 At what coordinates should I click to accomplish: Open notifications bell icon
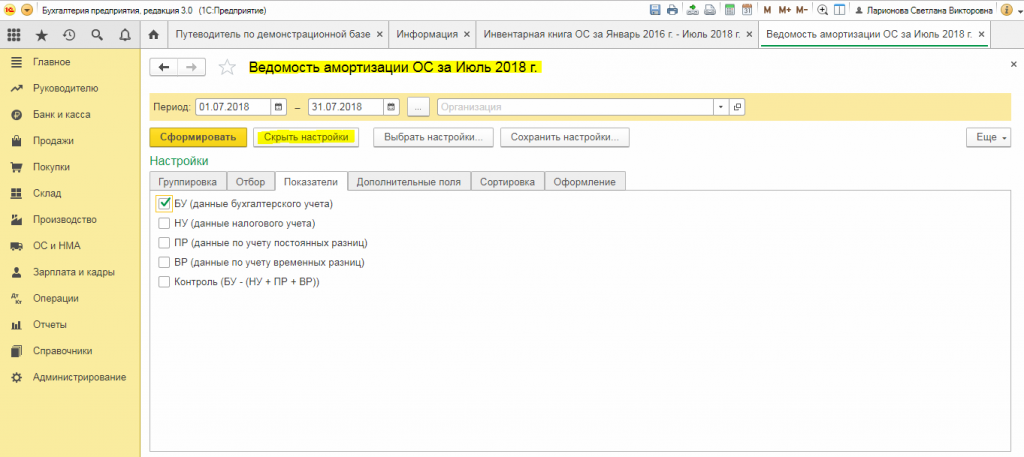[125, 35]
